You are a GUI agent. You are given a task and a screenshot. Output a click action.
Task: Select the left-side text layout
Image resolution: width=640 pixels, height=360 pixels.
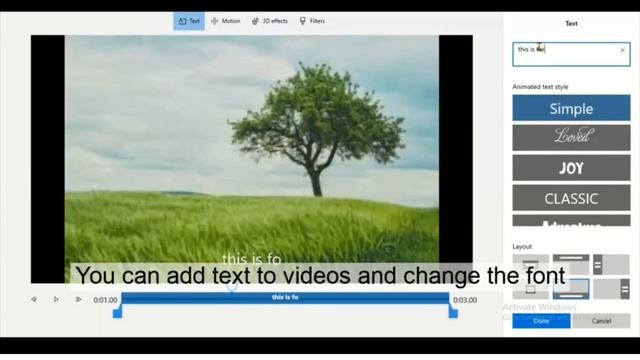pos(611,264)
